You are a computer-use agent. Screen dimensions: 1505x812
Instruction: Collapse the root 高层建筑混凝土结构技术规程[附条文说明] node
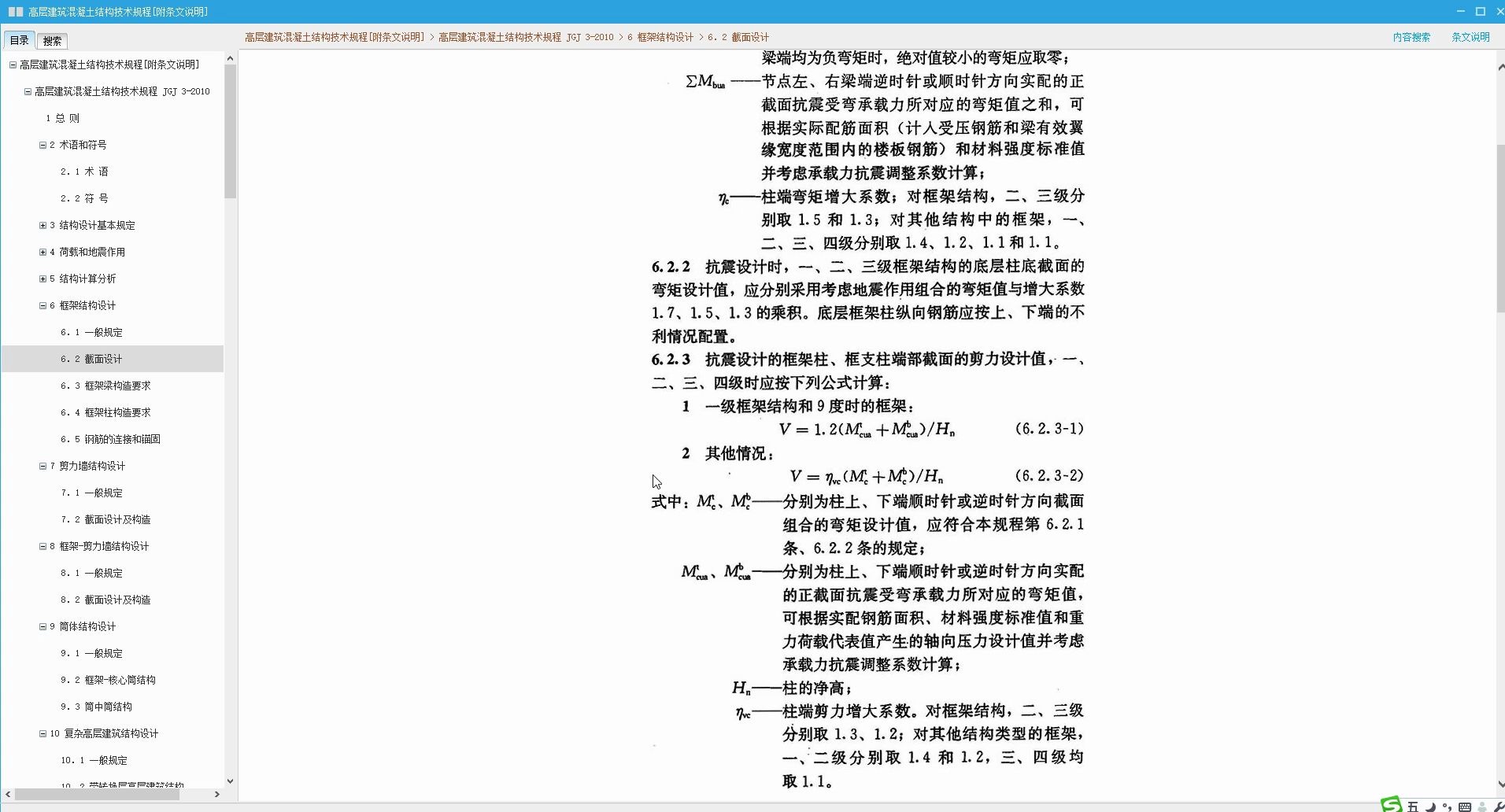click(x=13, y=65)
